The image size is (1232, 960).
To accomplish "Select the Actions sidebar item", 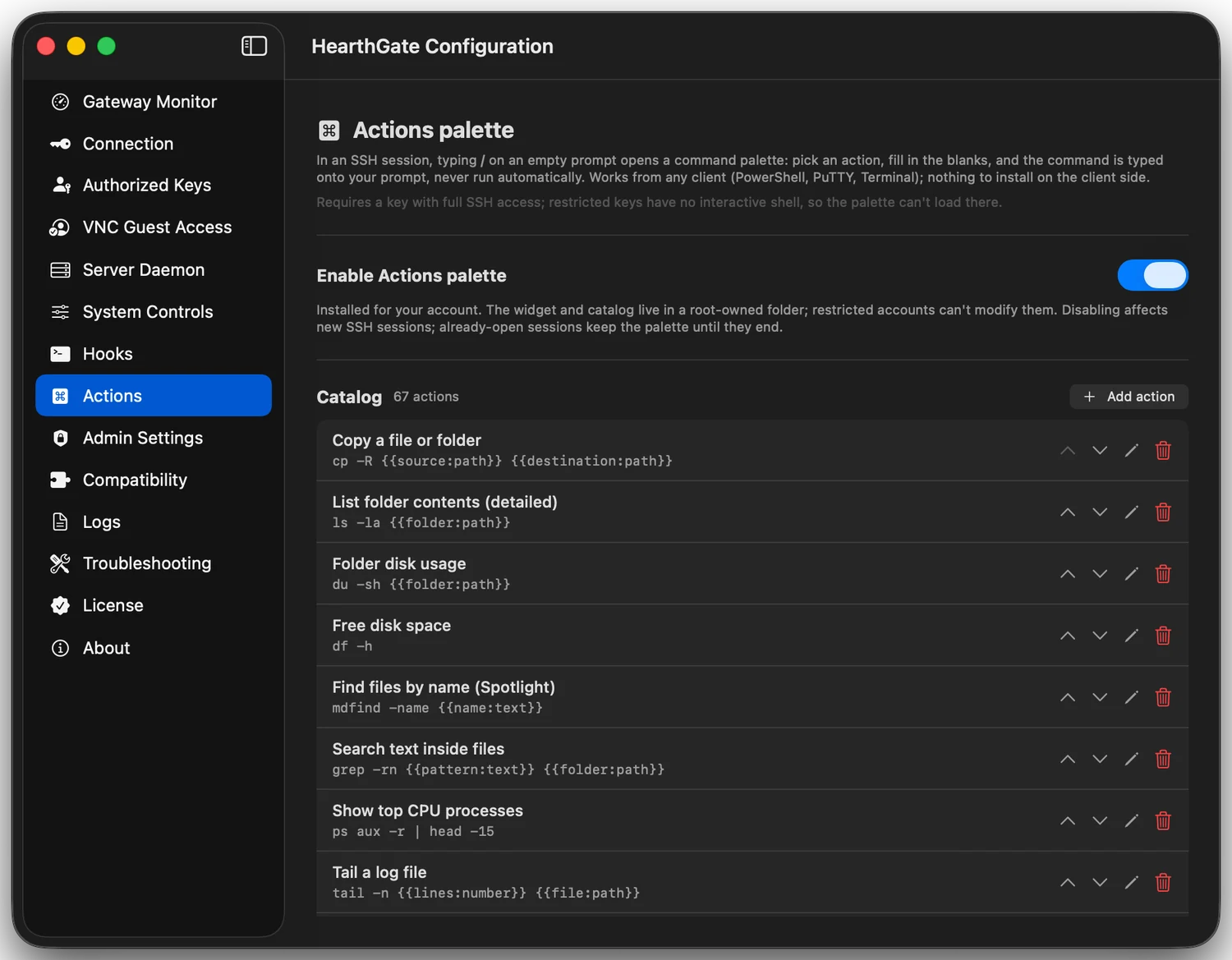I will click(154, 396).
